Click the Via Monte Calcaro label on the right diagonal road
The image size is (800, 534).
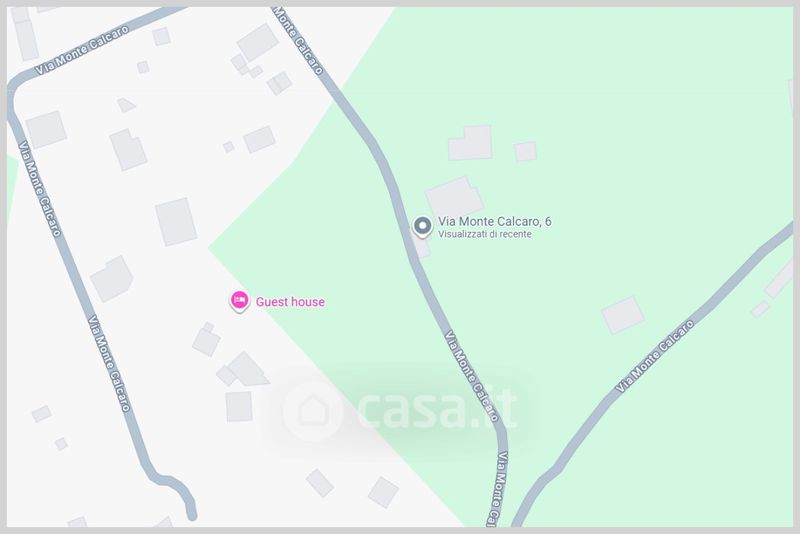(655, 356)
